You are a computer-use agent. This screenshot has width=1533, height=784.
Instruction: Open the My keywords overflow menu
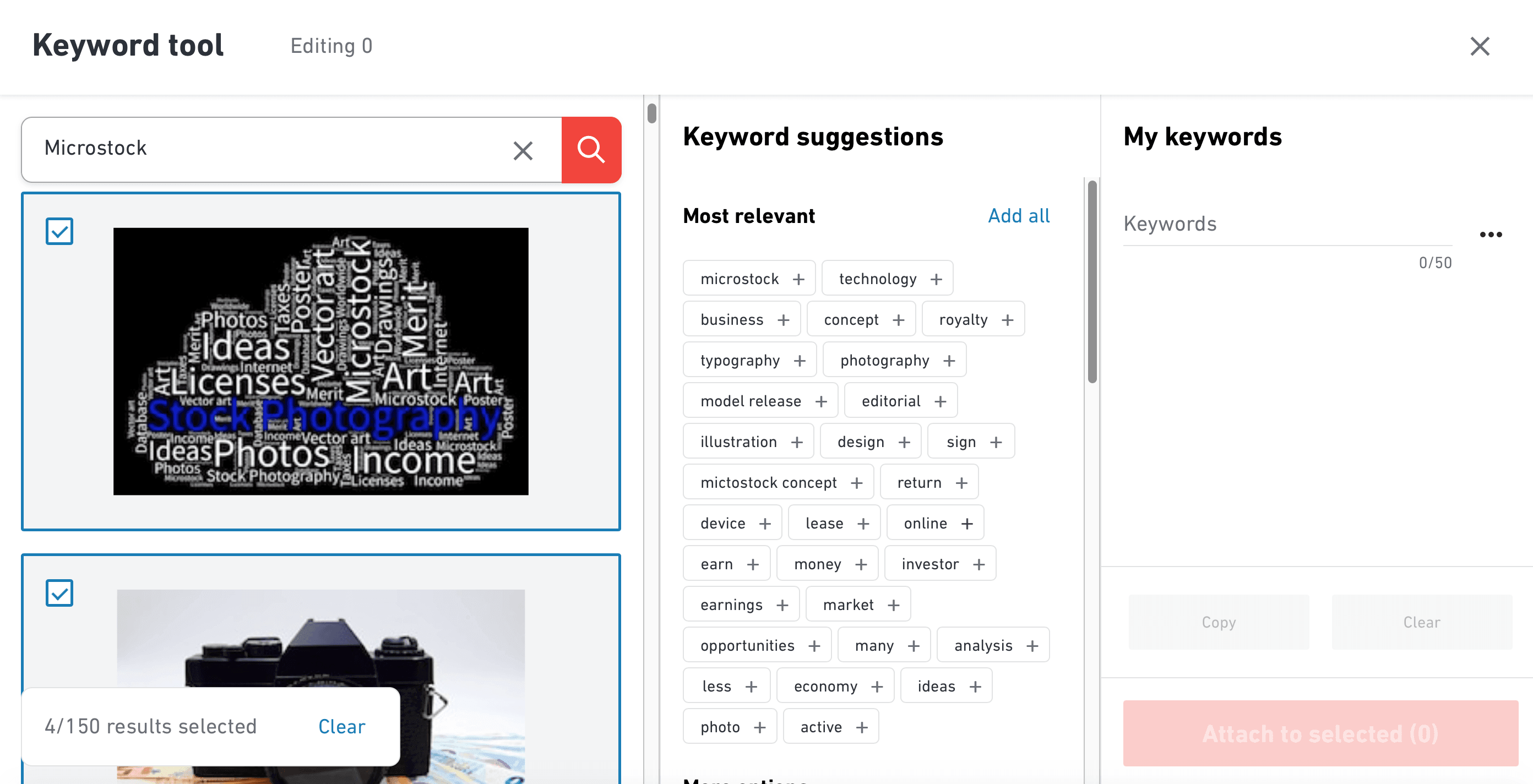coord(1490,235)
